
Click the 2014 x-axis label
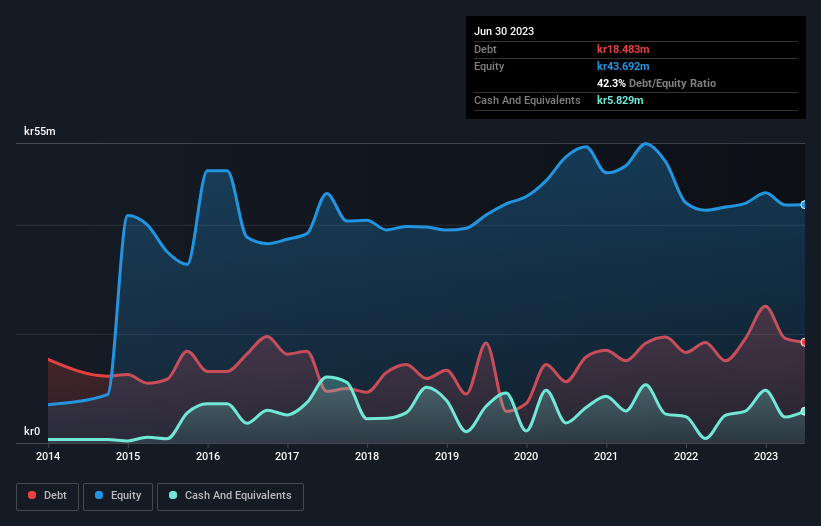tap(48, 456)
